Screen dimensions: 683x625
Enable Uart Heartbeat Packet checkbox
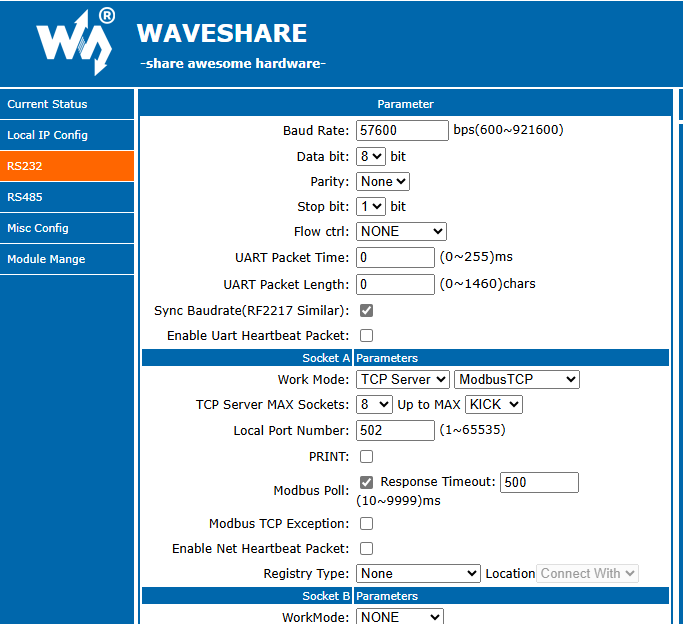(366, 336)
